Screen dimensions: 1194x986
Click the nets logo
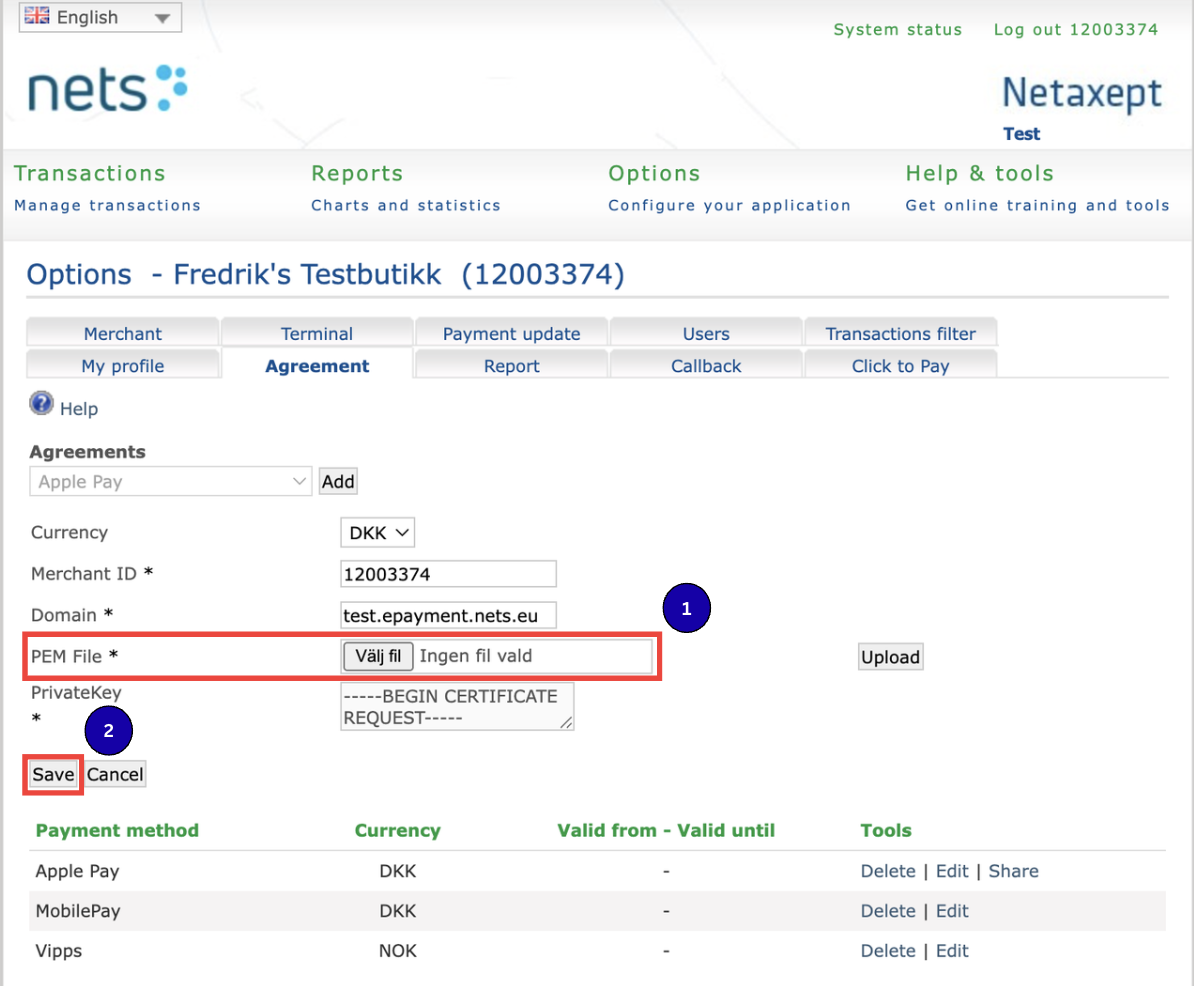[x=107, y=88]
